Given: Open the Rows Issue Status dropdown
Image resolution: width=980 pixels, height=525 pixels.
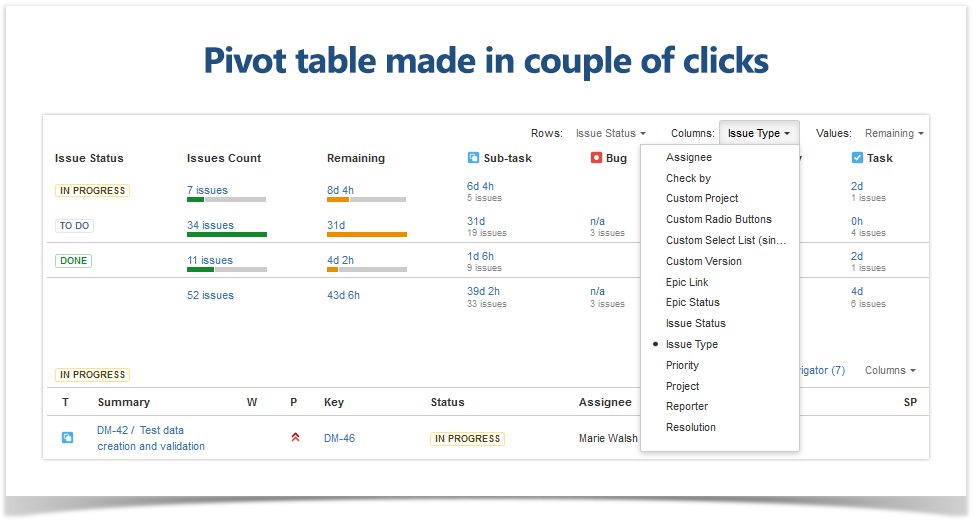Looking at the screenshot, I should 611,133.
